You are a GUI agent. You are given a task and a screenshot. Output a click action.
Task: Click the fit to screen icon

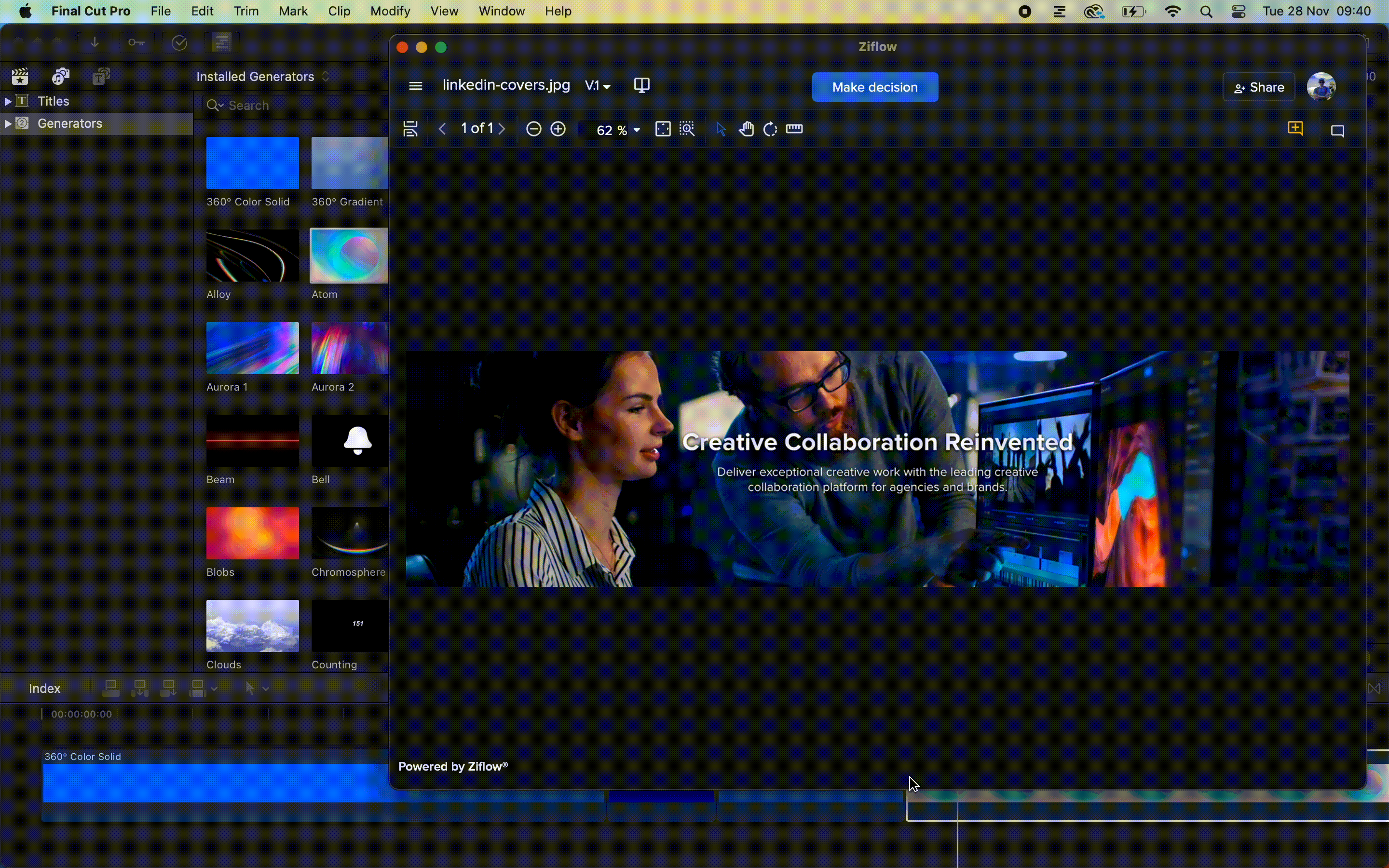[662, 129]
